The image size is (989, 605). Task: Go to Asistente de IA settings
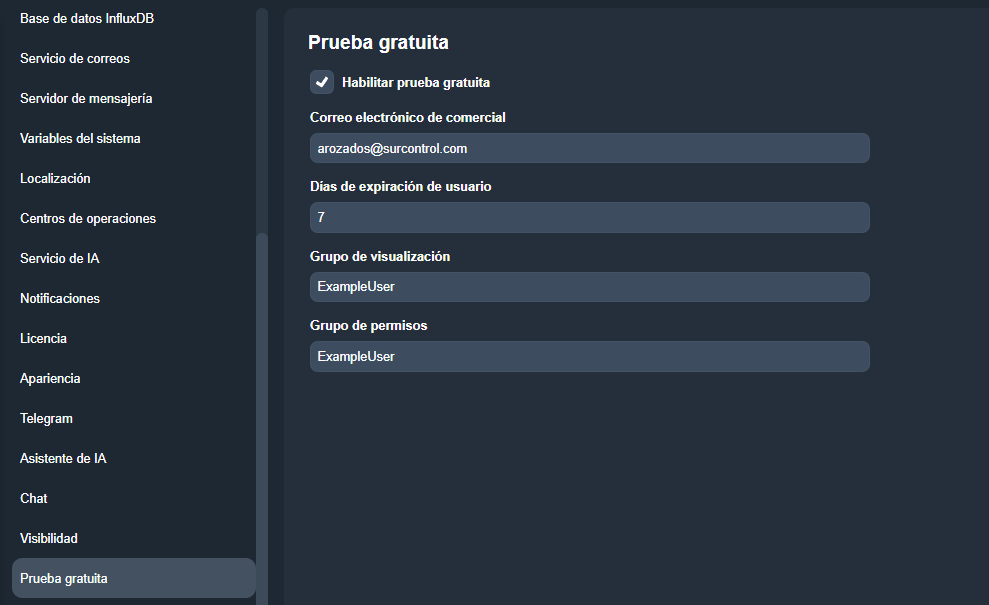[62, 458]
